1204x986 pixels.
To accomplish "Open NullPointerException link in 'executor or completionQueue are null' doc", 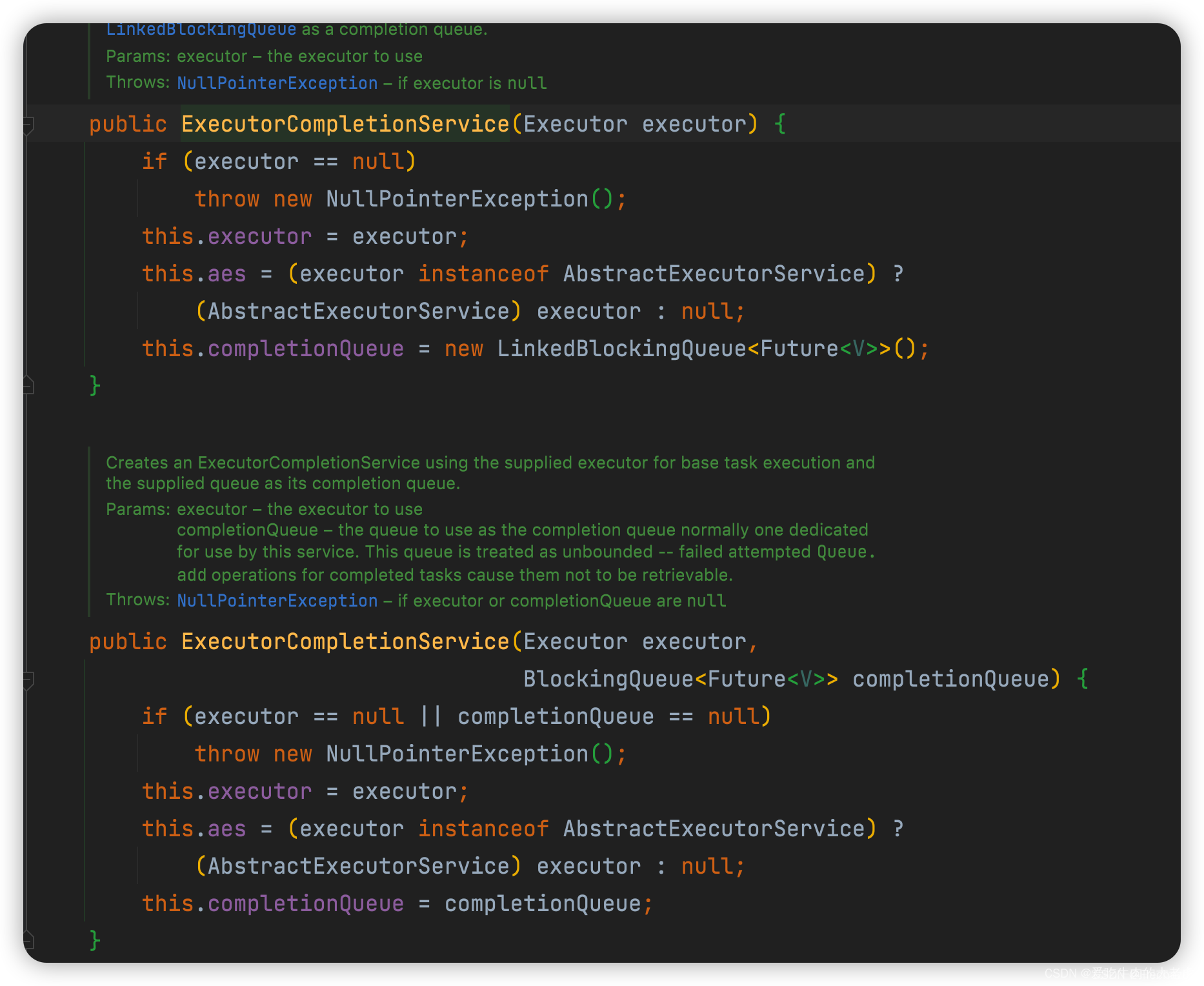I will pos(277,601).
